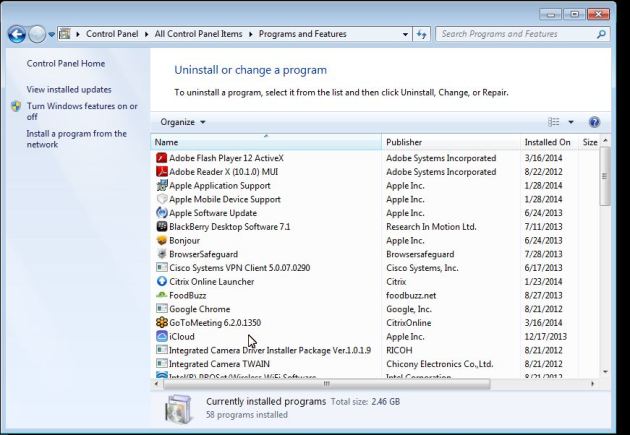
Task: Select the Citrix Online Launcher row name
Action: [212, 282]
